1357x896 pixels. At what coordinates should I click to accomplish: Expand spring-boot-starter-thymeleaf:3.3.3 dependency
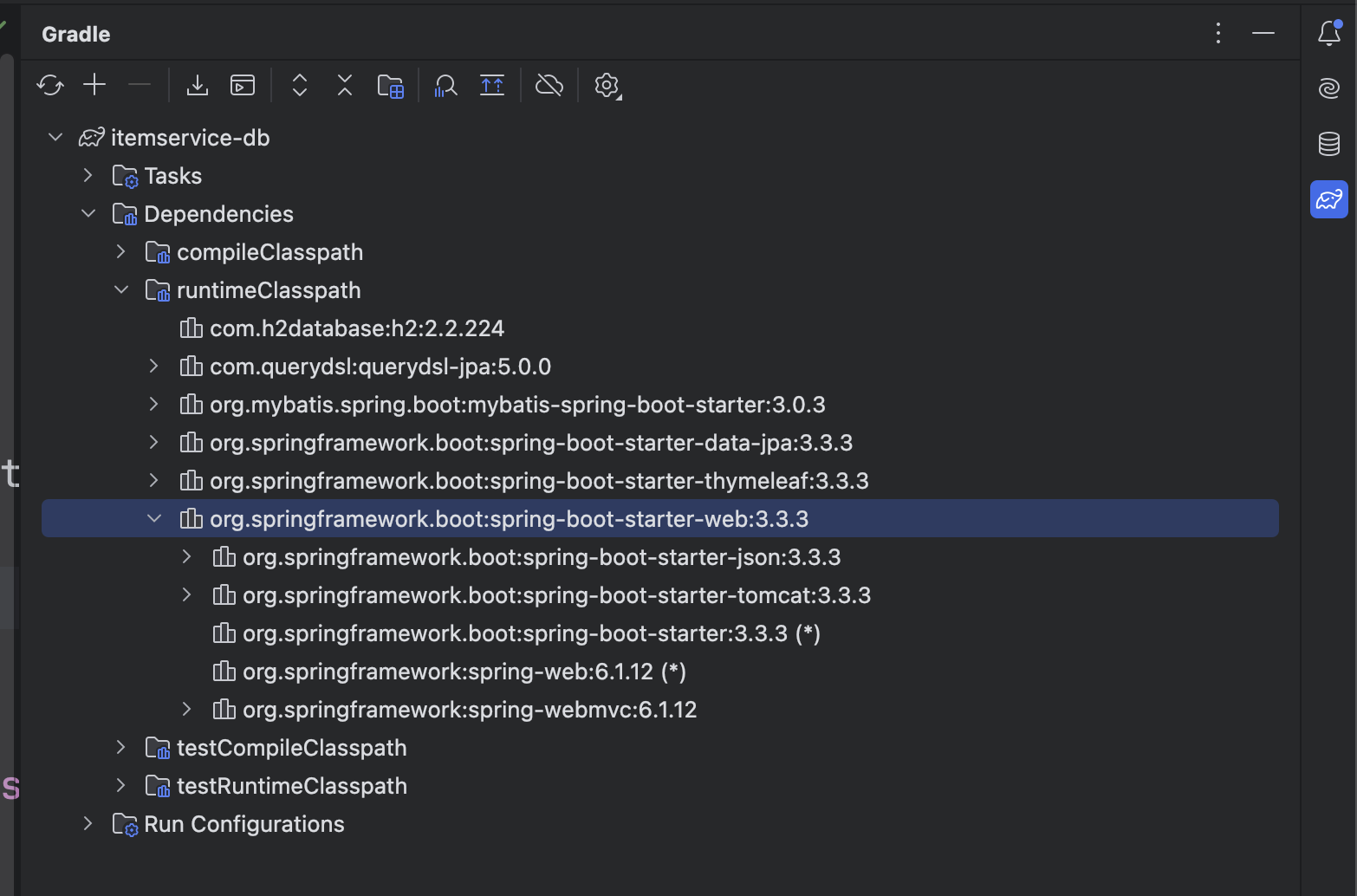point(153,480)
